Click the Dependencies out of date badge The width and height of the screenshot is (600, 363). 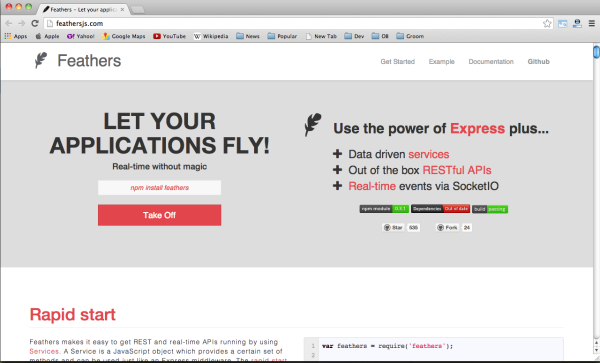point(440,209)
